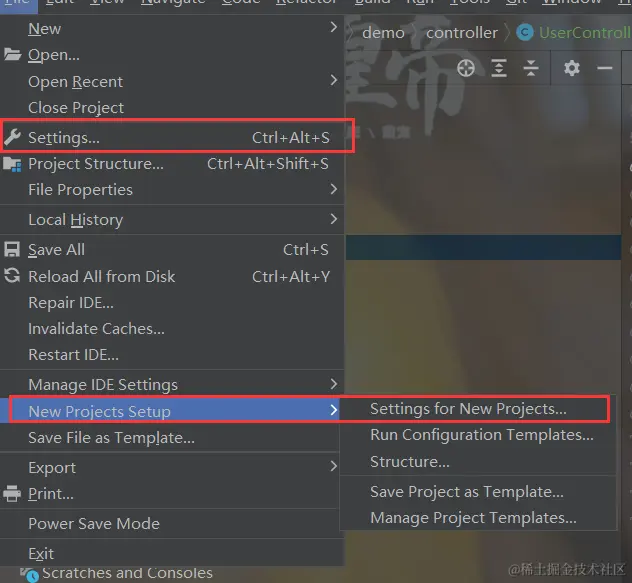
Task: Expand the Local History submenu arrow
Action: coord(334,219)
